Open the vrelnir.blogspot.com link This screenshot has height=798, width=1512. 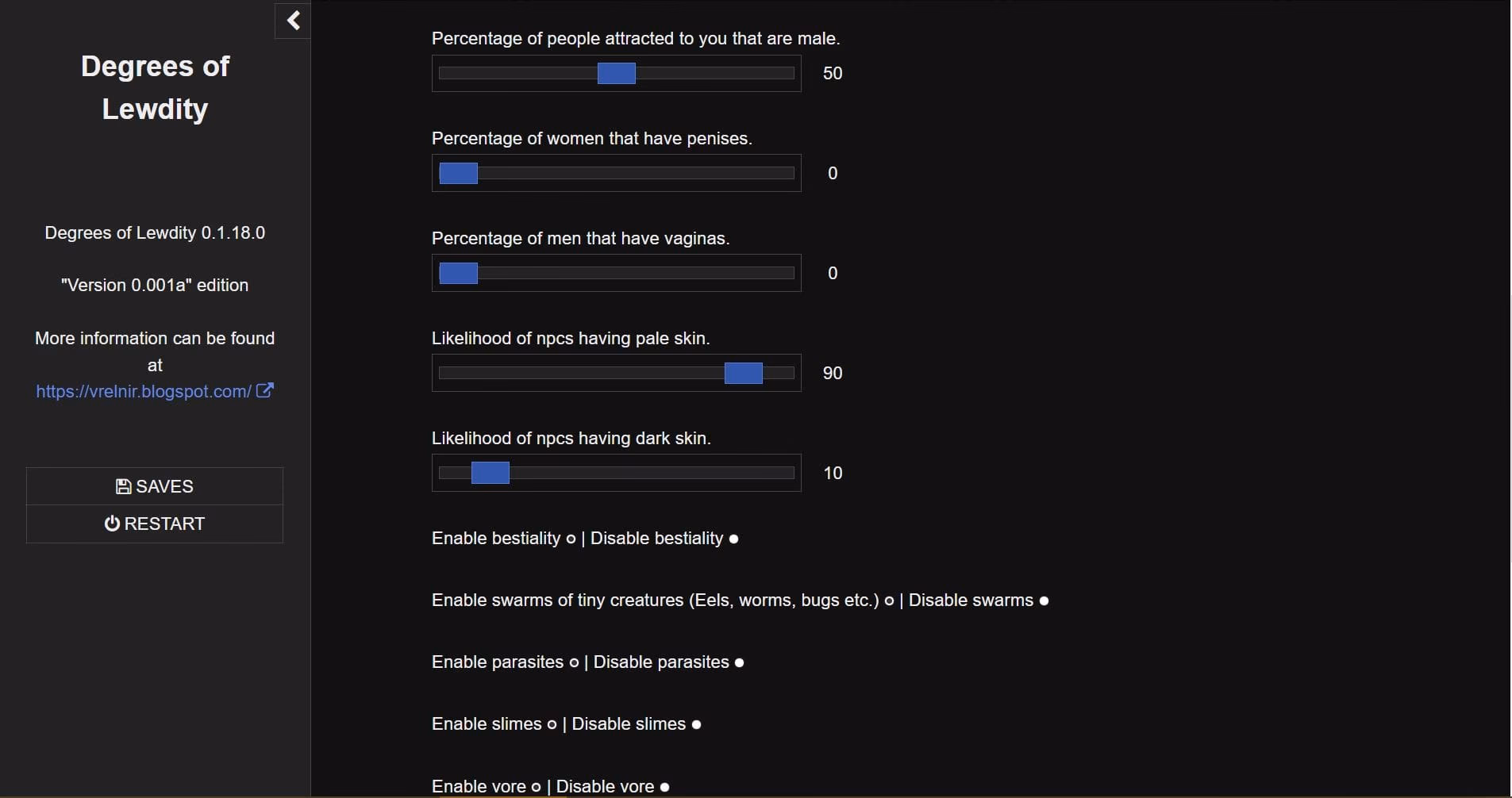(144, 391)
